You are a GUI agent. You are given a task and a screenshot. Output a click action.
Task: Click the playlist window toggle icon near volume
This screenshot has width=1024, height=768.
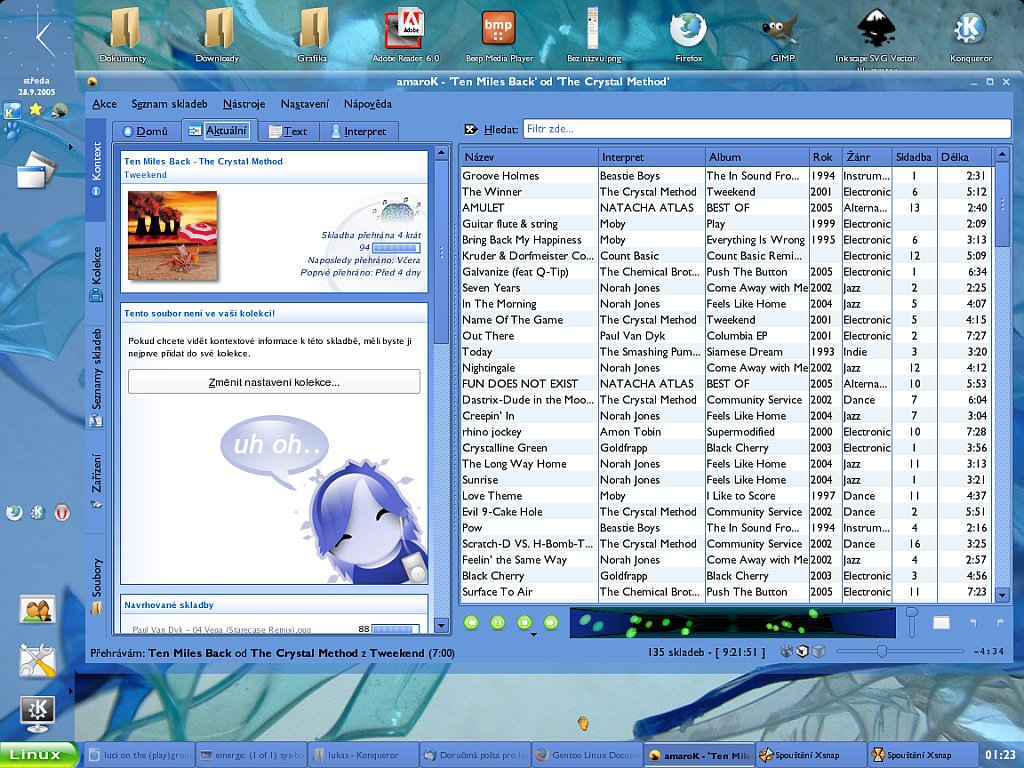point(941,622)
